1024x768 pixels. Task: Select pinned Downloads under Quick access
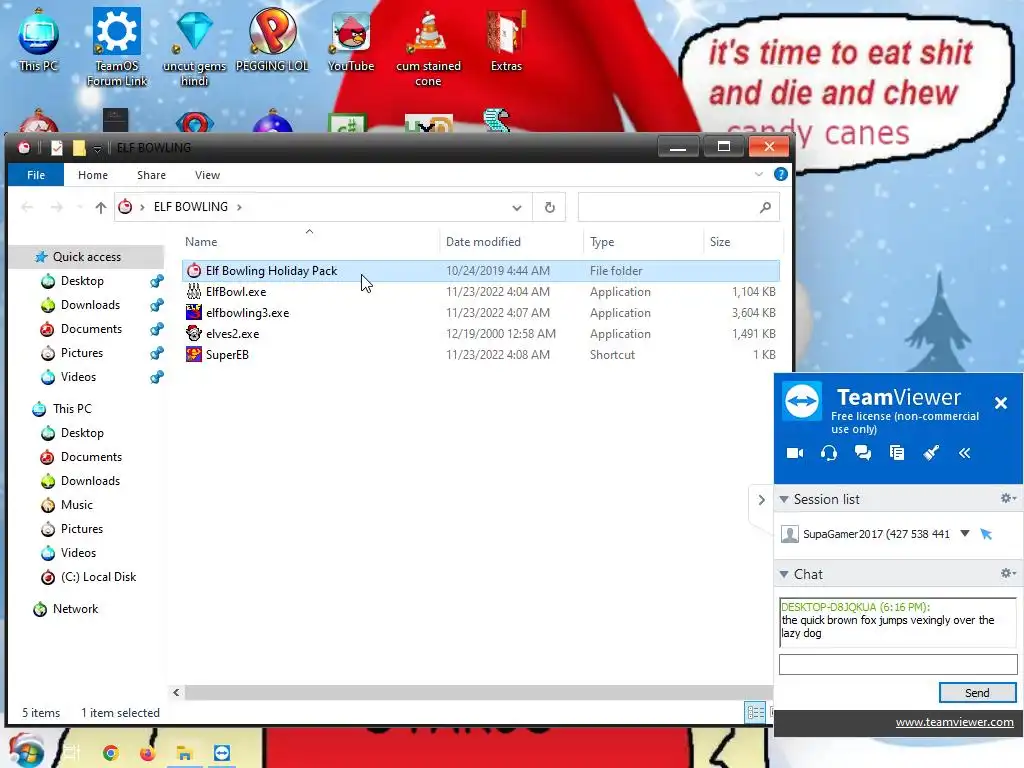point(90,305)
